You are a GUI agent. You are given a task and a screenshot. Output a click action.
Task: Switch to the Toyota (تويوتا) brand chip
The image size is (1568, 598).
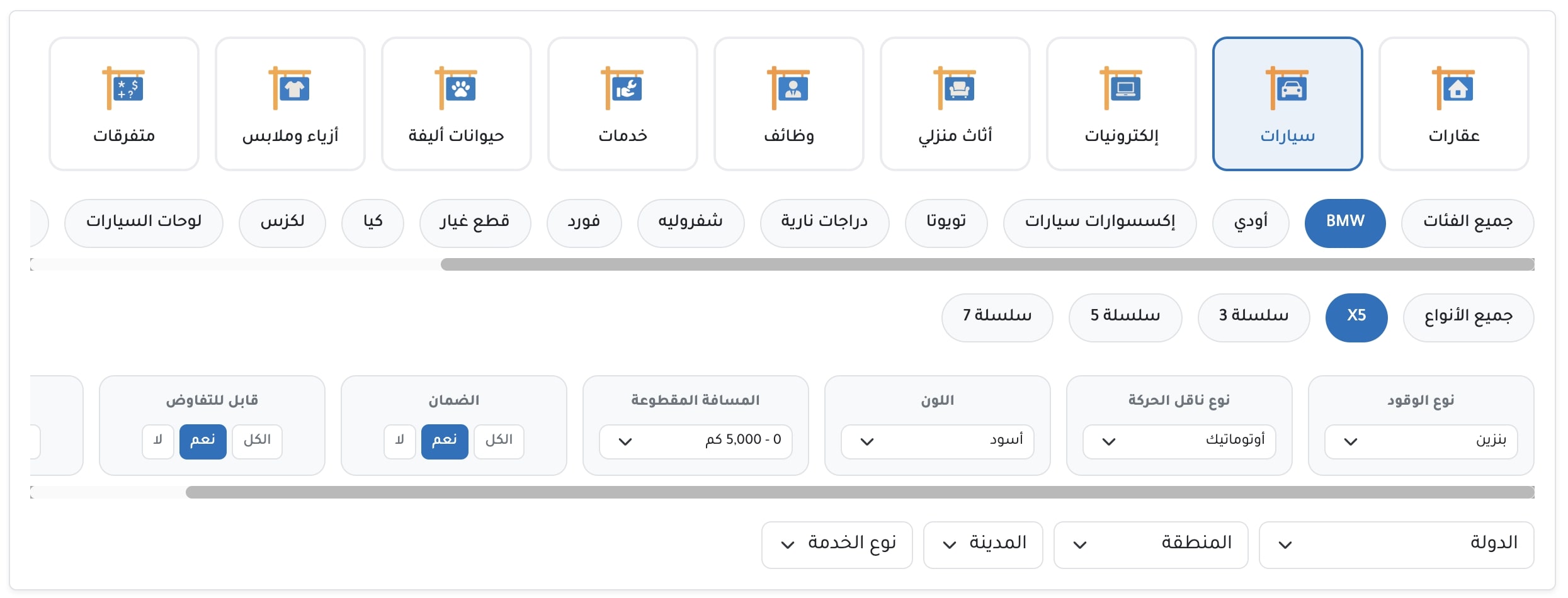pyautogui.click(x=946, y=223)
